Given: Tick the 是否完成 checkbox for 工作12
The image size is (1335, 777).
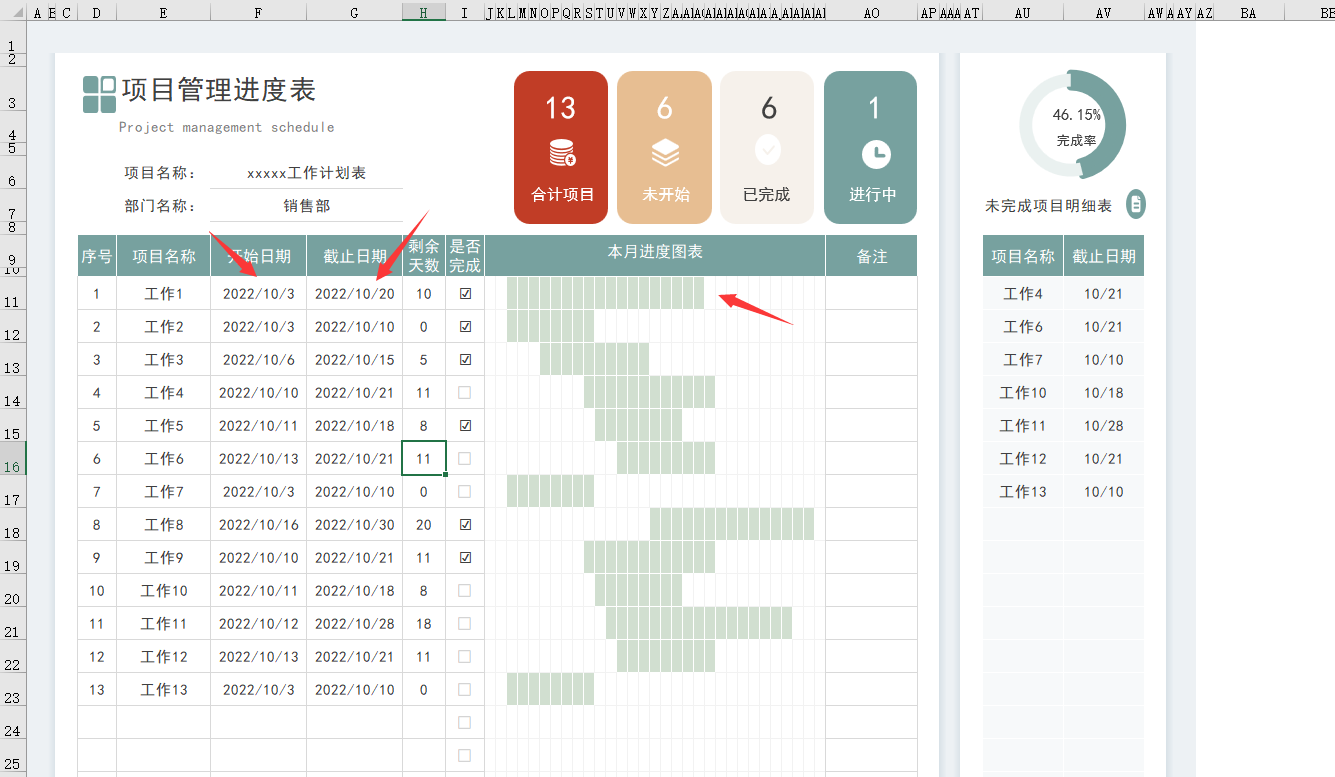Looking at the screenshot, I should (x=465, y=657).
